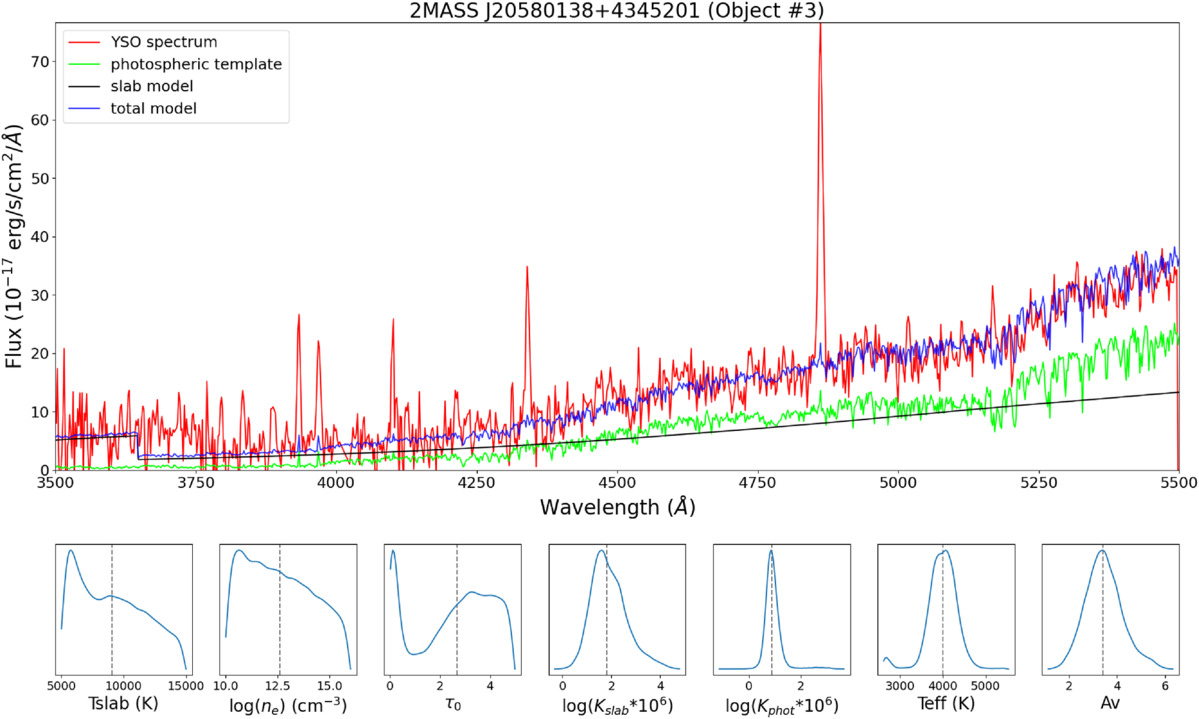Click tick label 3000 under Teff panel
This screenshot has width=1199, height=719.
pyautogui.click(x=900, y=685)
